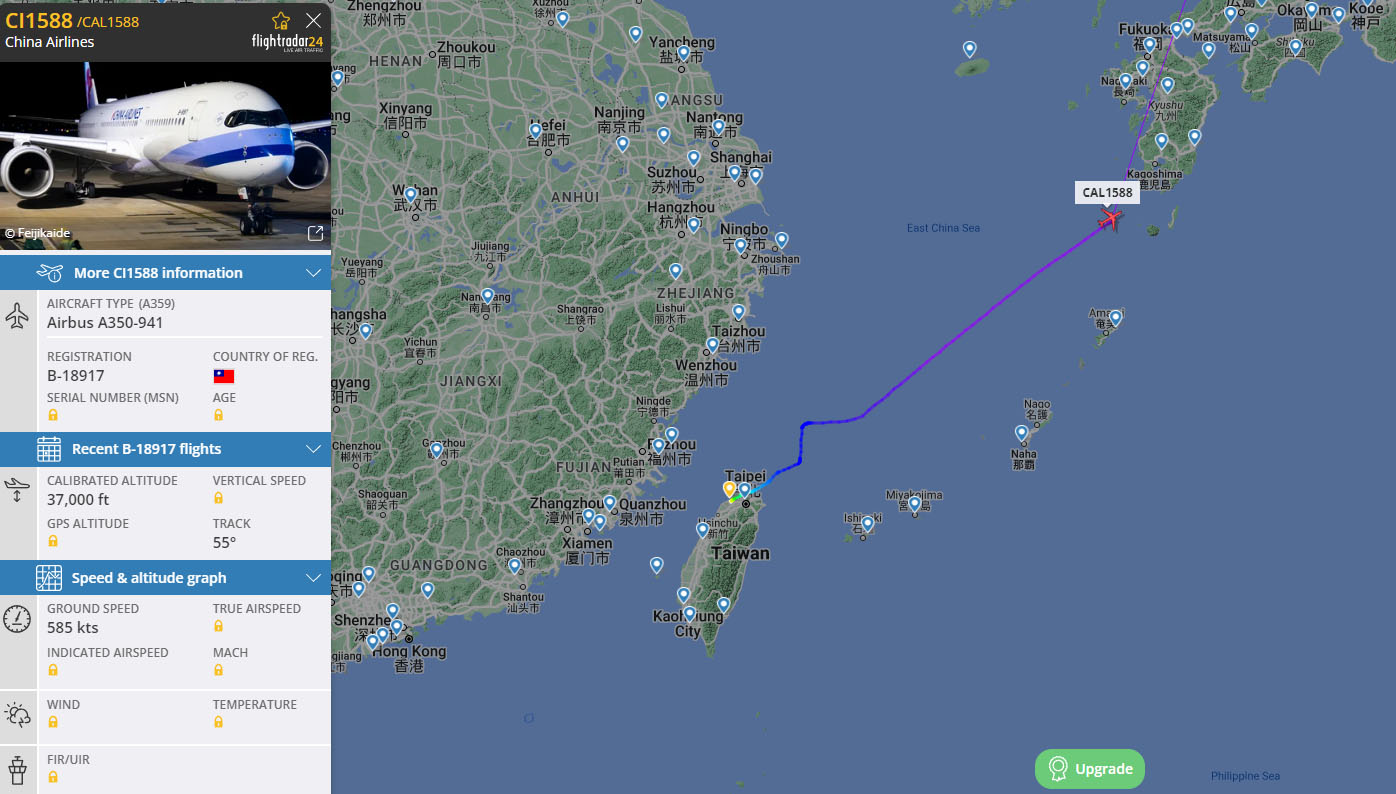Click the locked Wind padlock icon
The height and width of the screenshot is (794, 1396).
point(53,722)
